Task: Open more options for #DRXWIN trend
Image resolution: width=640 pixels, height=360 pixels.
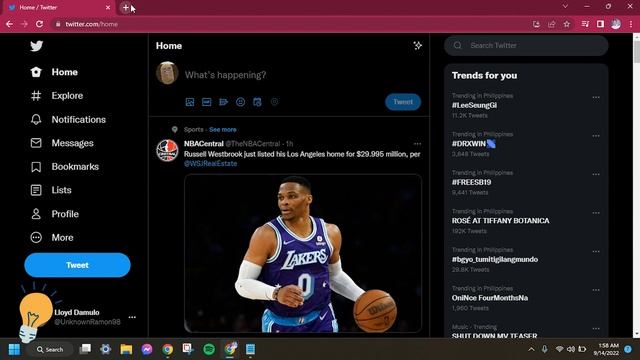Action: coord(596,136)
